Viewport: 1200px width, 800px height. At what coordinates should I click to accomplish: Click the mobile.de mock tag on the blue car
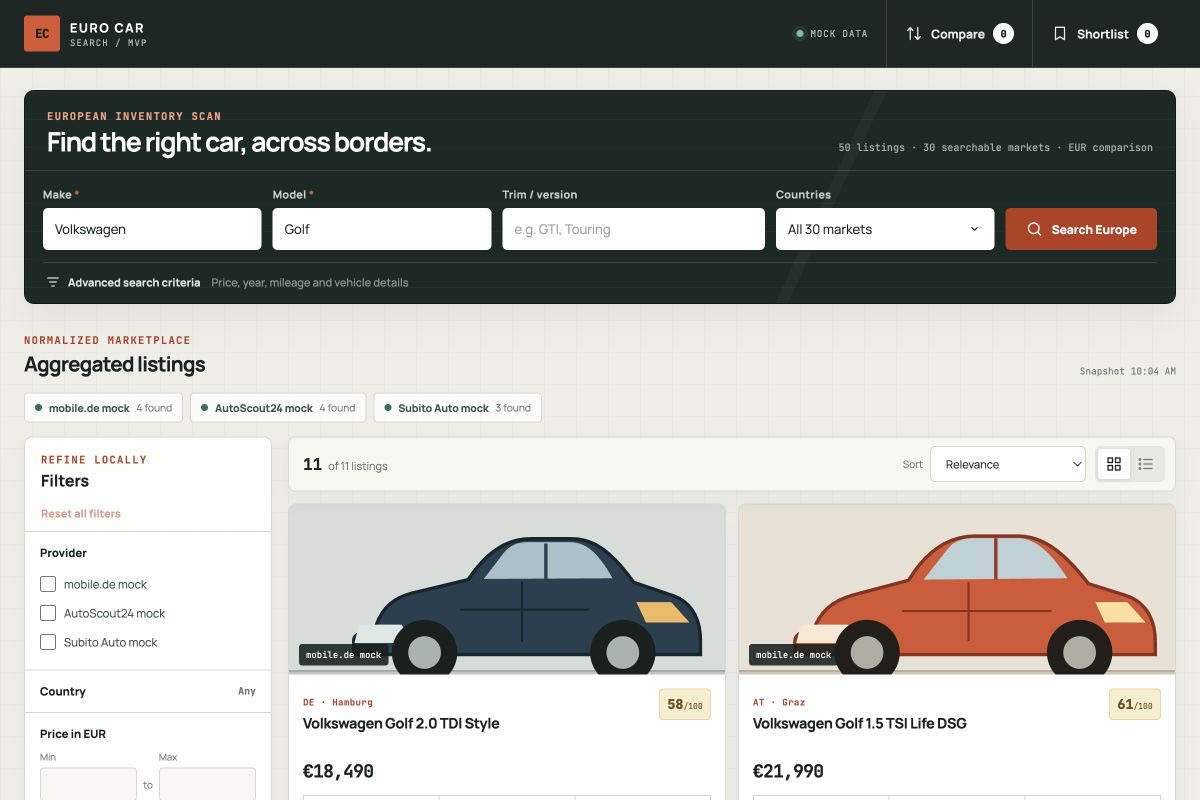click(344, 655)
